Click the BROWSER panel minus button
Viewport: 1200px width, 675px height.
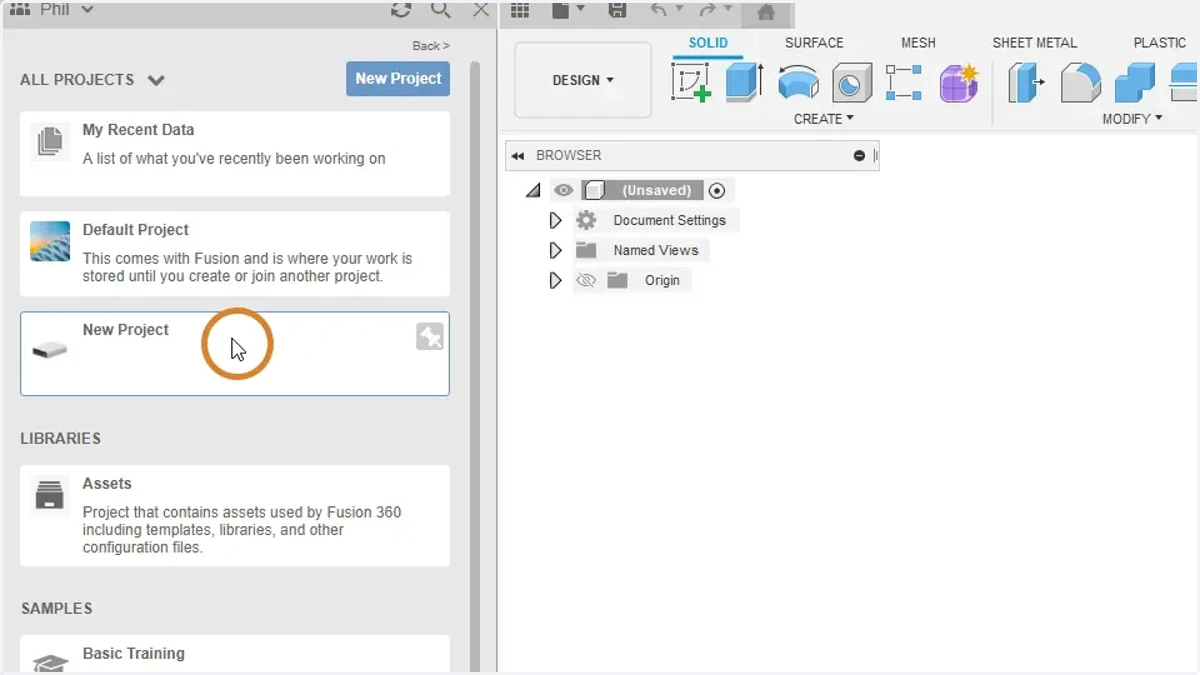pyautogui.click(x=859, y=156)
